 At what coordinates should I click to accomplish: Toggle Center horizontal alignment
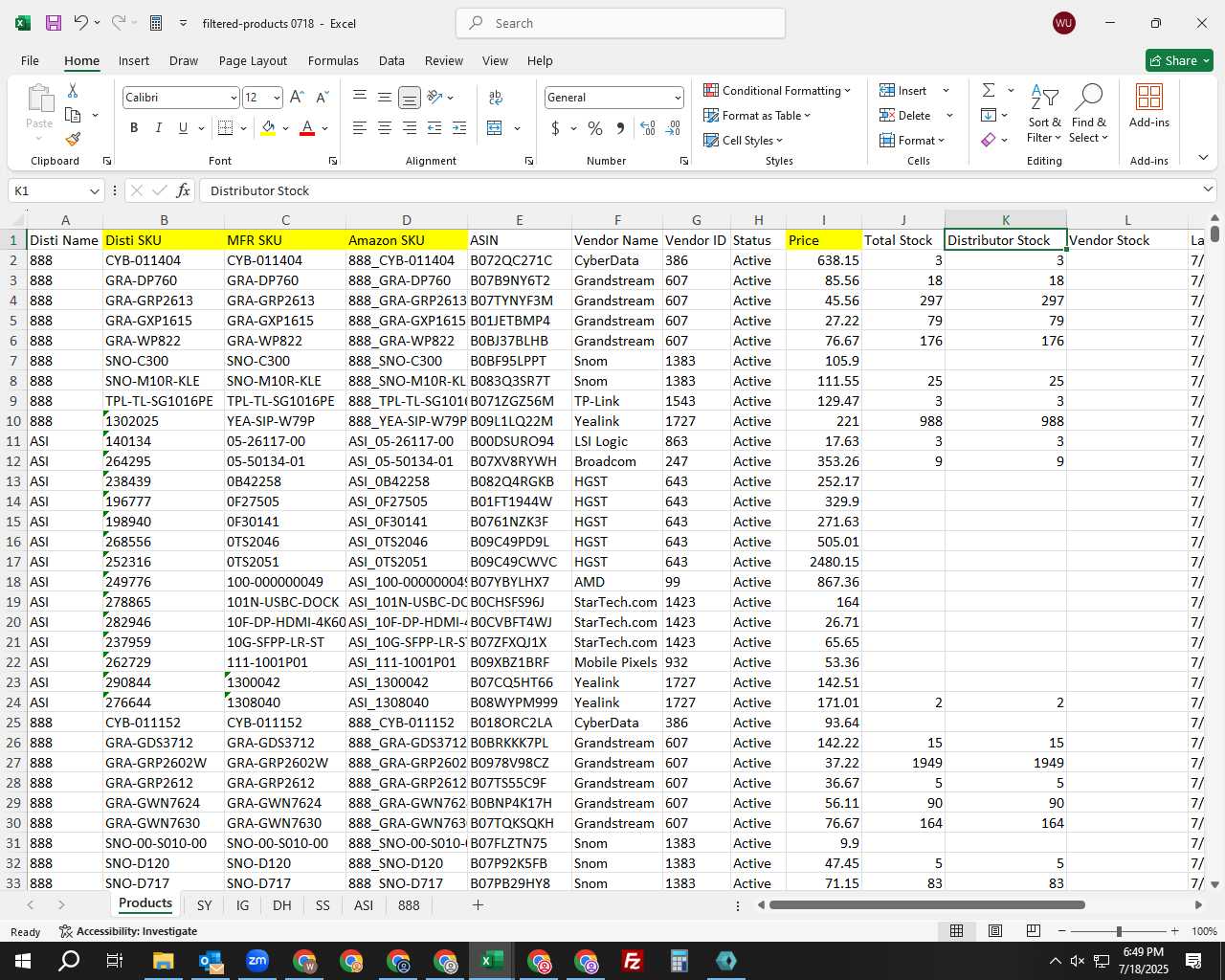pos(385,127)
